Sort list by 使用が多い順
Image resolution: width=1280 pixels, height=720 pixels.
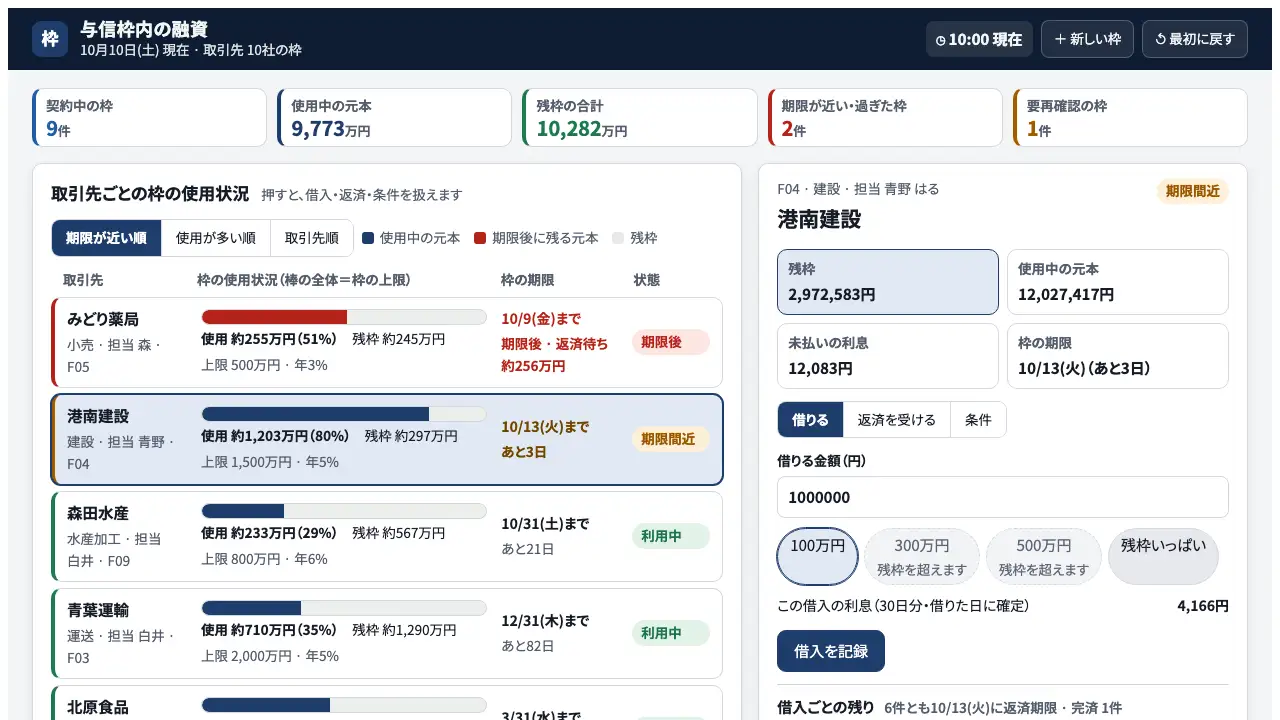(x=215, y=238)
